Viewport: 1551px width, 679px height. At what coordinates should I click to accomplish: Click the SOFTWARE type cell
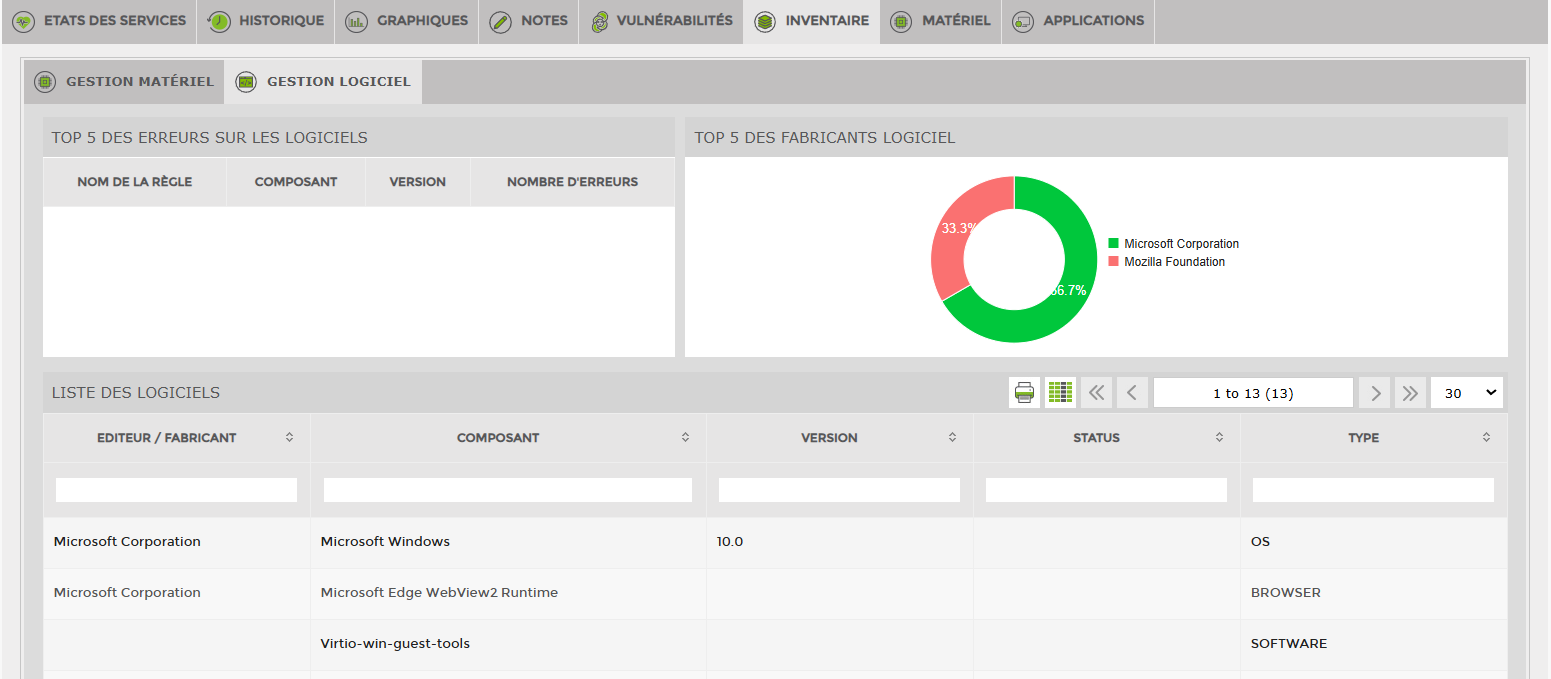(1373, 644)
